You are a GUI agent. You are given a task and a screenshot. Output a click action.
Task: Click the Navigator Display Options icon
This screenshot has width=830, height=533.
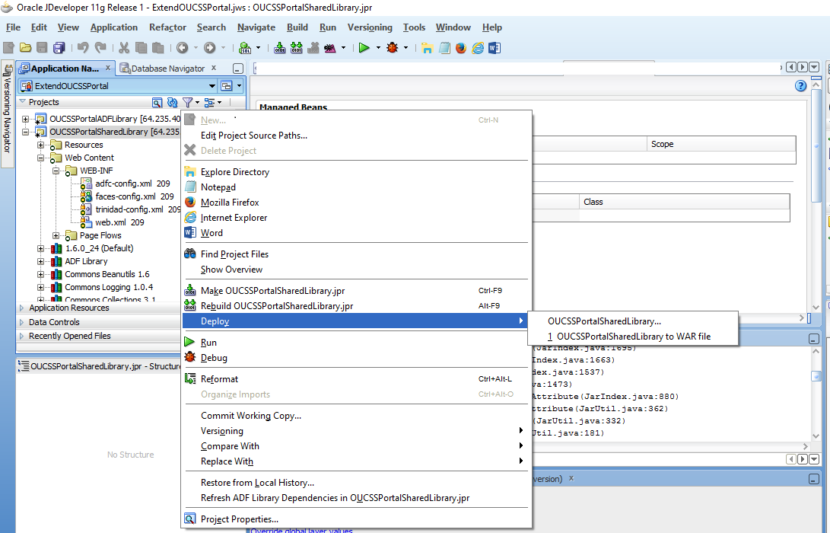coord(210,102)
